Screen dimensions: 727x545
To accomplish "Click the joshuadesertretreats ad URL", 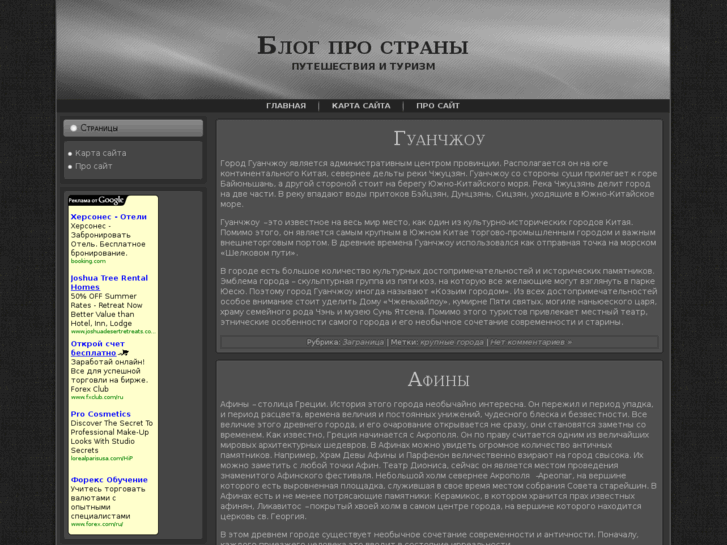I will click(x=112, y=332).
